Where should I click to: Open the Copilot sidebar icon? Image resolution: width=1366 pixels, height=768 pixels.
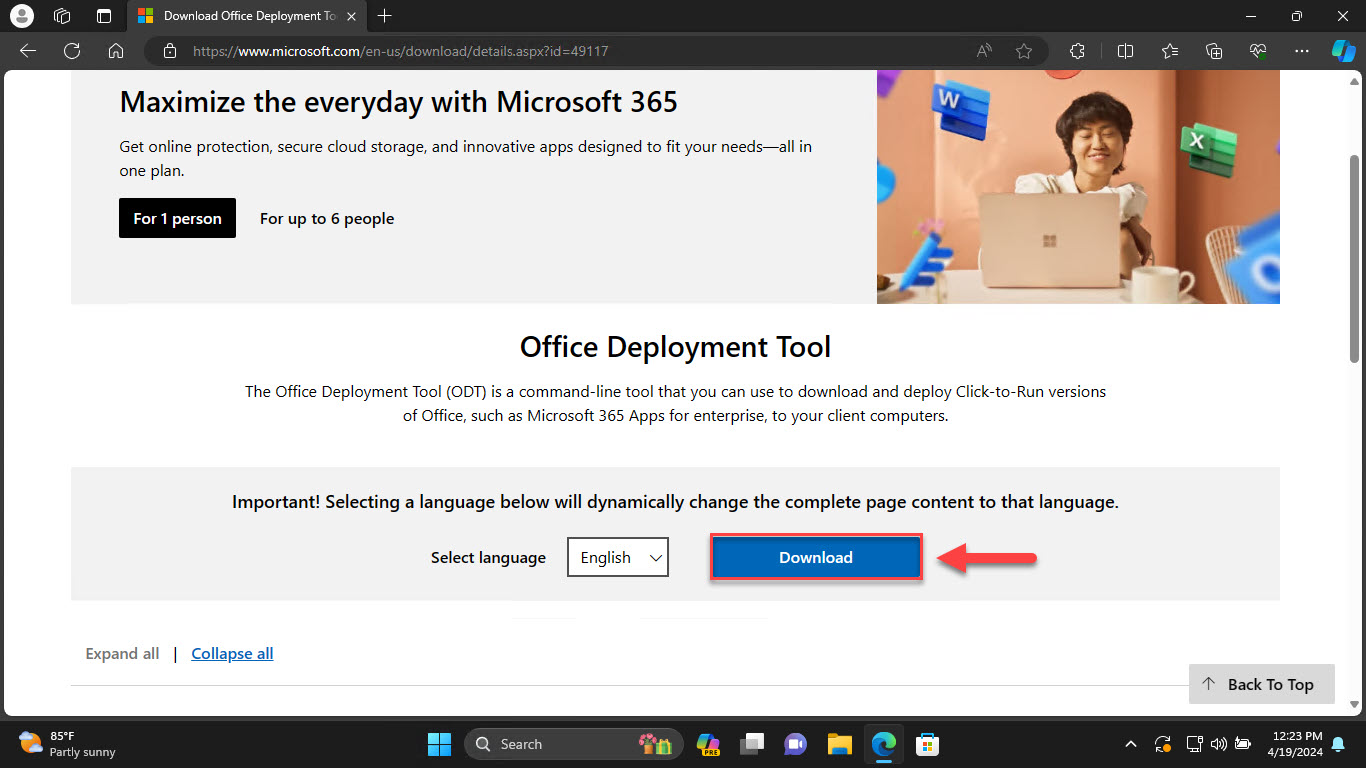[1343, 51]
